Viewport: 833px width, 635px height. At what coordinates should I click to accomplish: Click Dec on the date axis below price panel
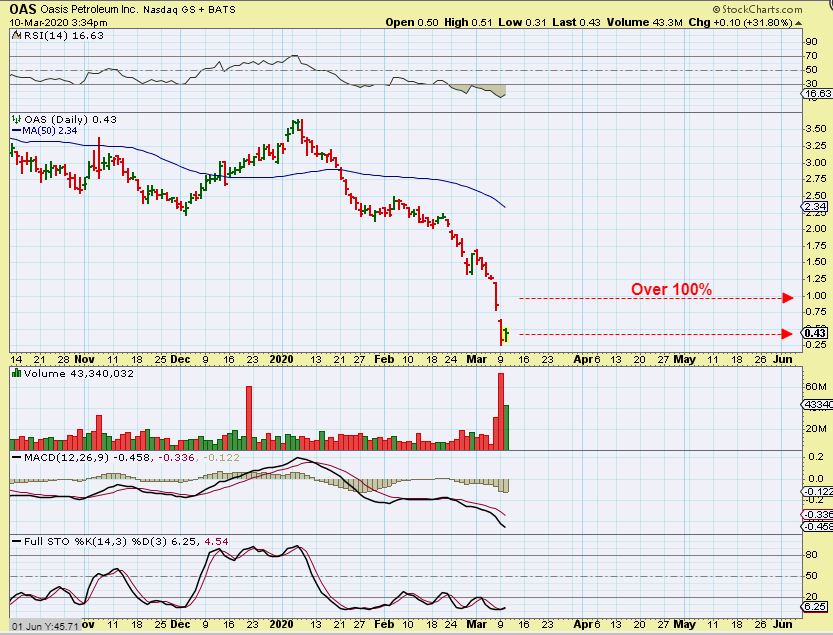(x=181, y=359)
